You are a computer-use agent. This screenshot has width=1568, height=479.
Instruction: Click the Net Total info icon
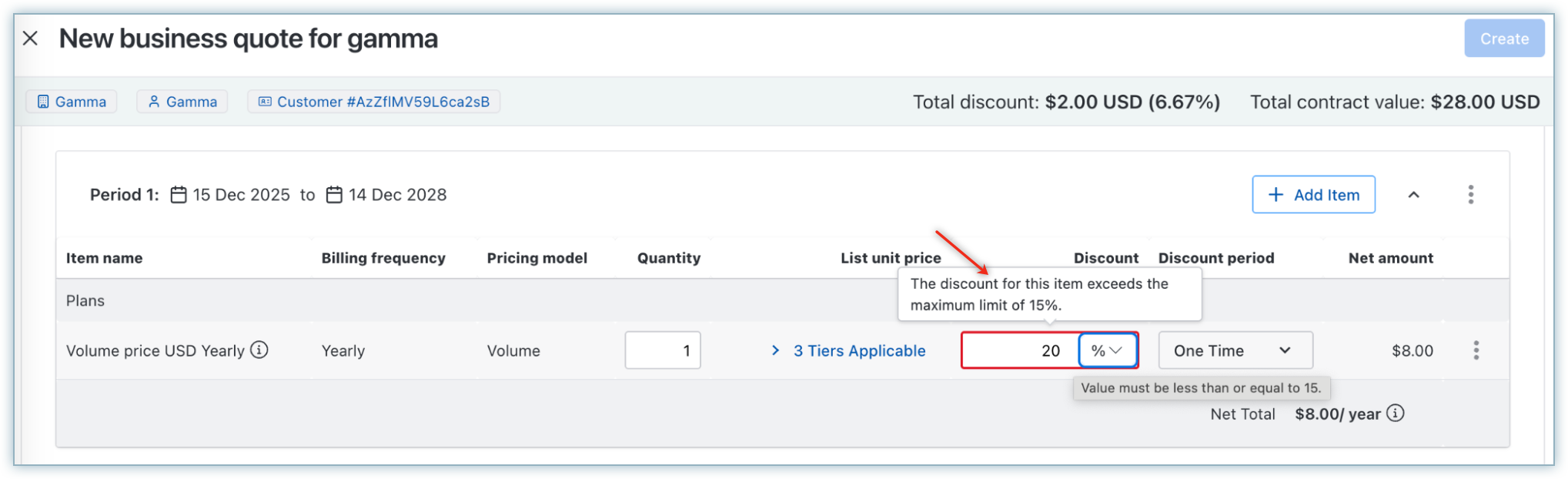(x=1396, y=414)
